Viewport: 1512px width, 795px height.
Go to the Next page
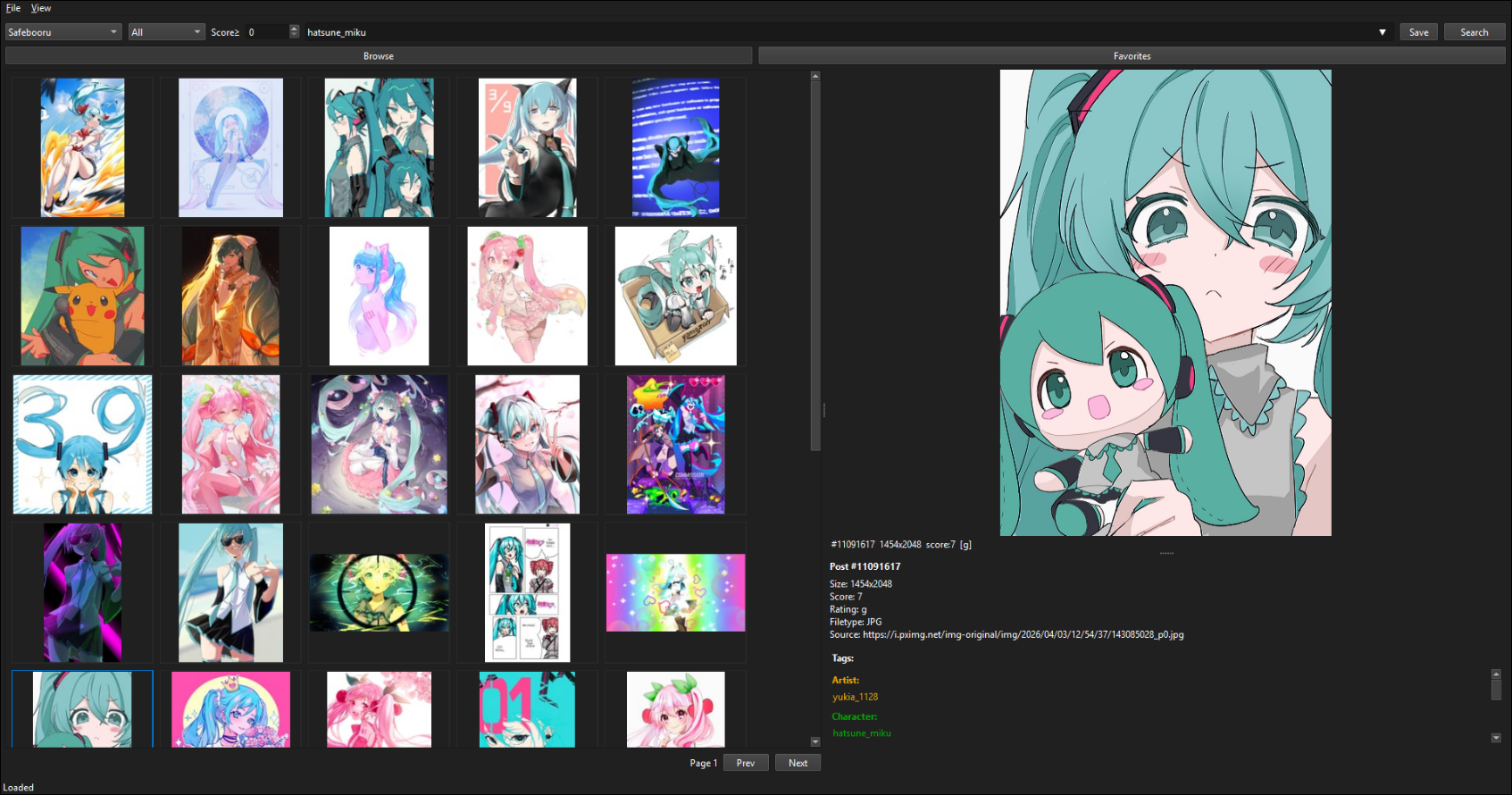pyautogui.click(x=798, y=763)
